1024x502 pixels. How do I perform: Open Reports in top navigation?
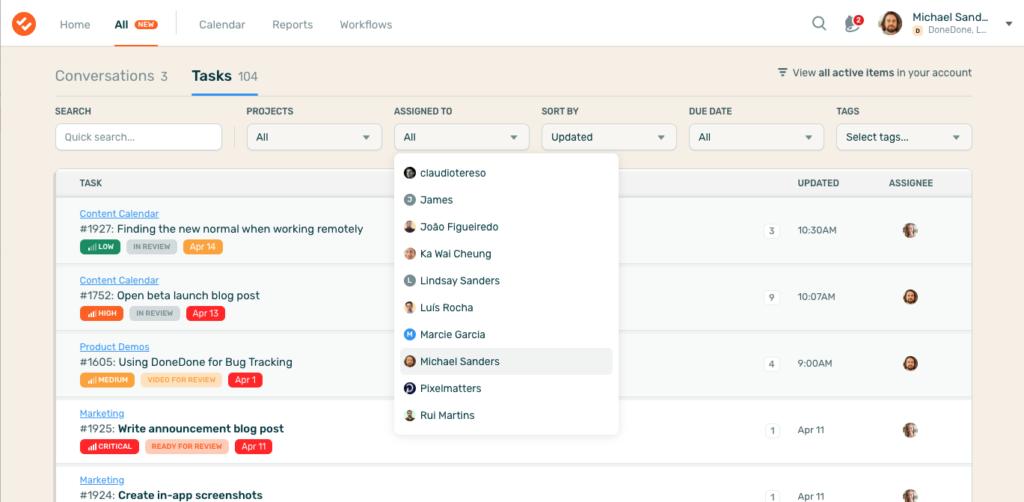pyautogui.click(x=293, y=25)
